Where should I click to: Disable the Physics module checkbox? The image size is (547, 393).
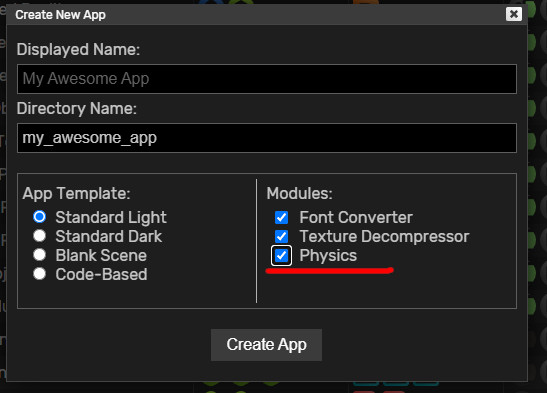point(281,255)
